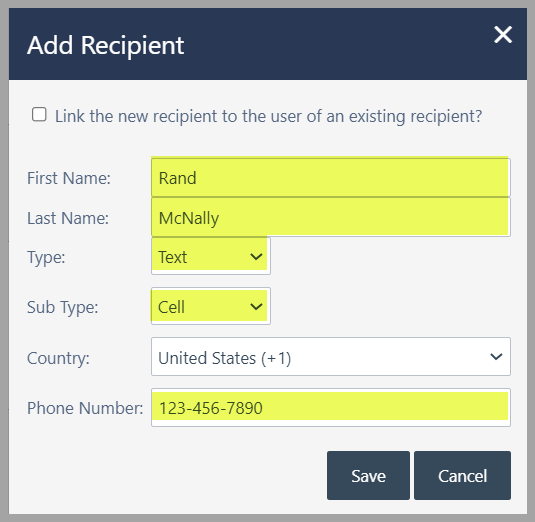Viewport: 535px width, 522px height.
Task: Click the Country label
Action: [58, 359]
